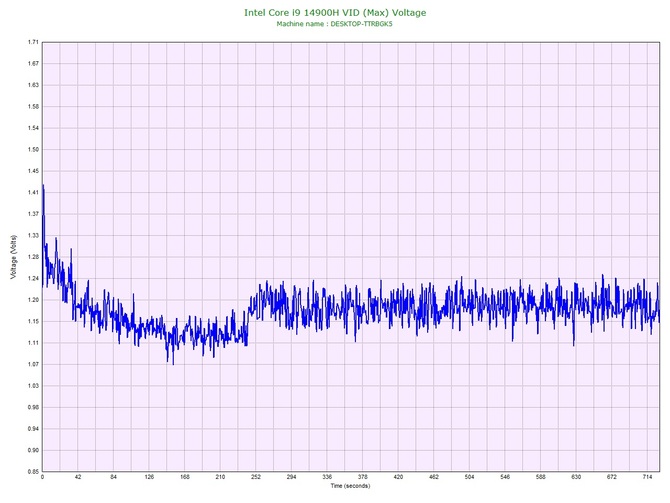
Task: Click the chart title 'Intel Core i9 14900H VID (Max) Voltage'
Action: (x=335, y=12)
